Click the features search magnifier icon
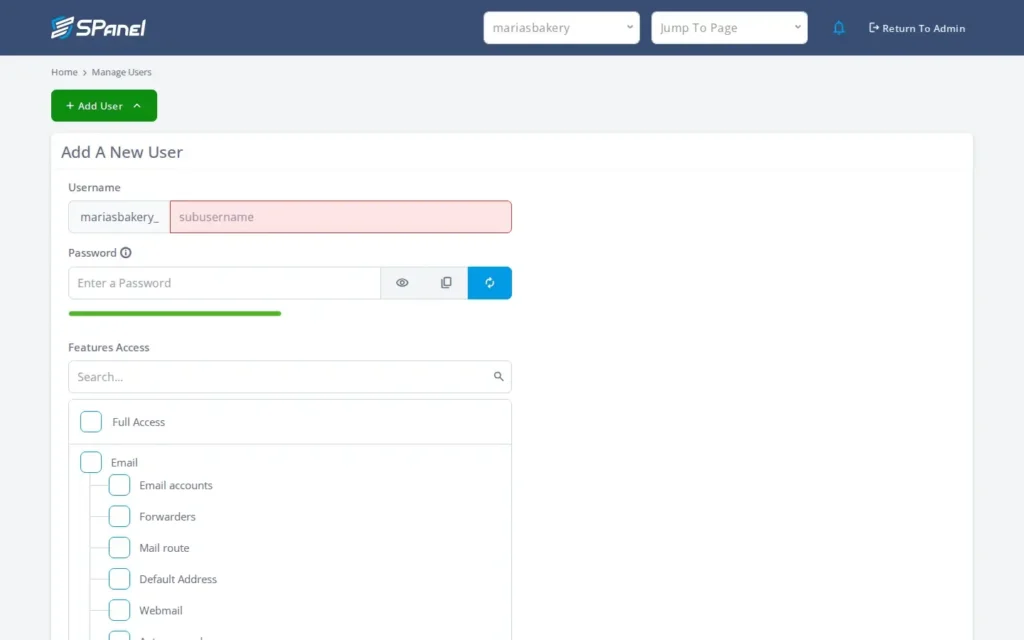This screenshot has width=1024, height=640. pos(498,376)
